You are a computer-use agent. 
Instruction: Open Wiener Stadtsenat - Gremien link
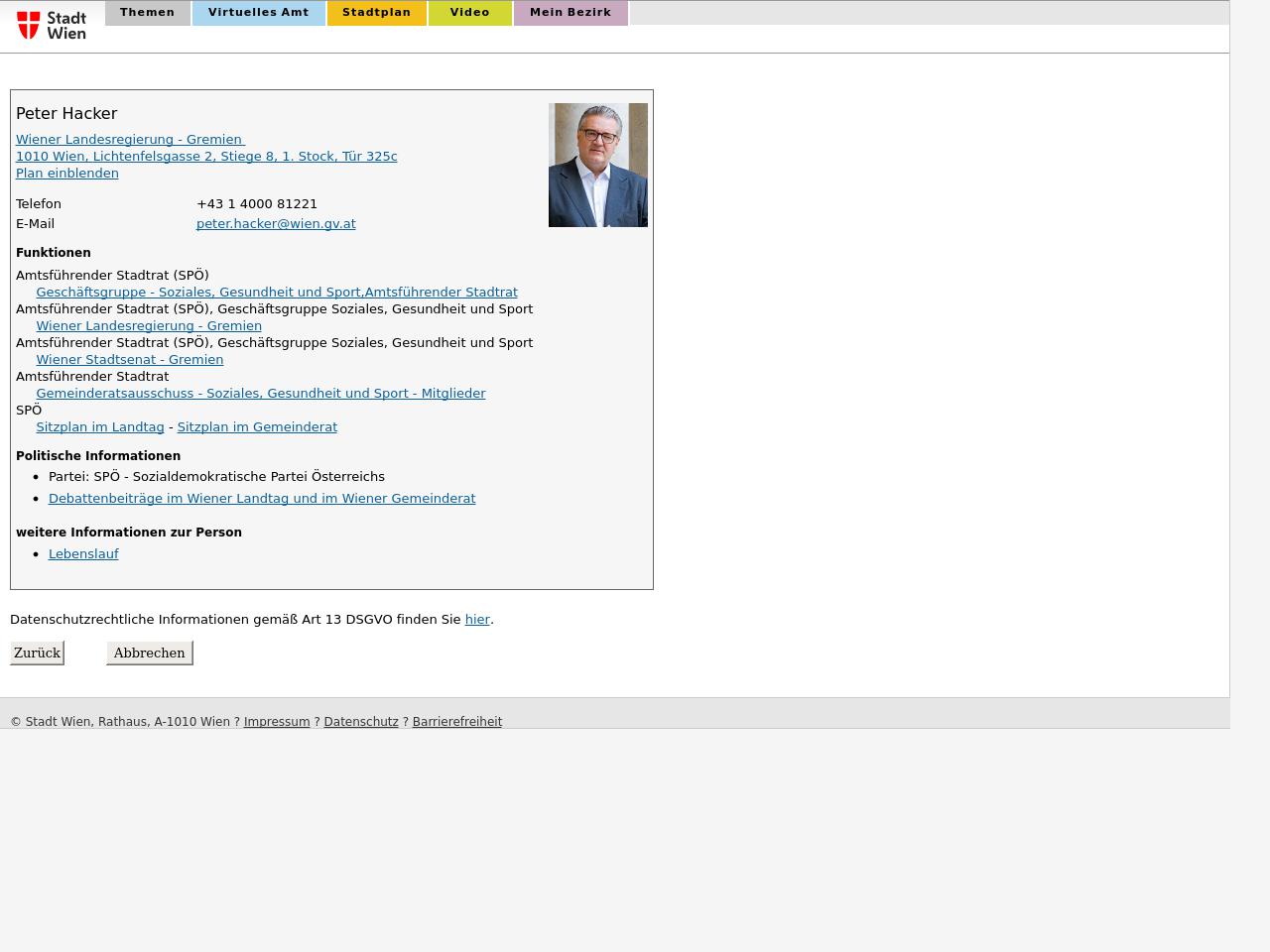[x=129, y=360]
